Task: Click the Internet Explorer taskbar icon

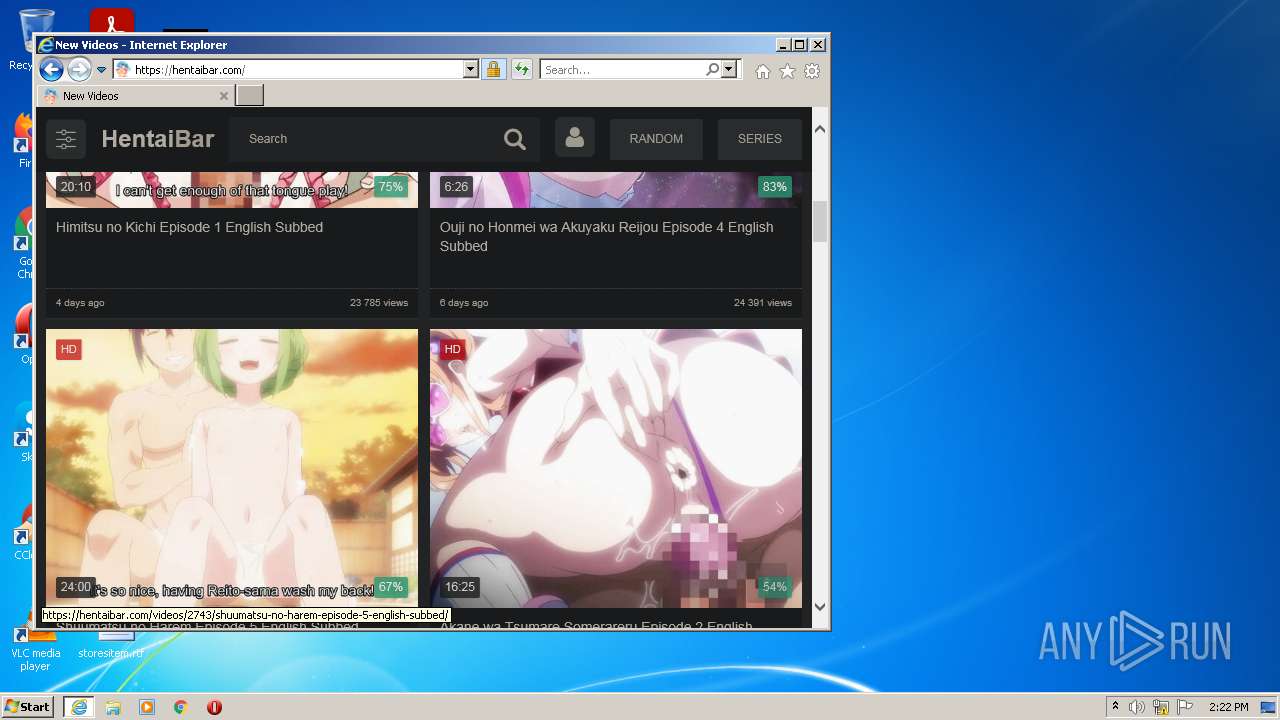Action: (79, 707)
